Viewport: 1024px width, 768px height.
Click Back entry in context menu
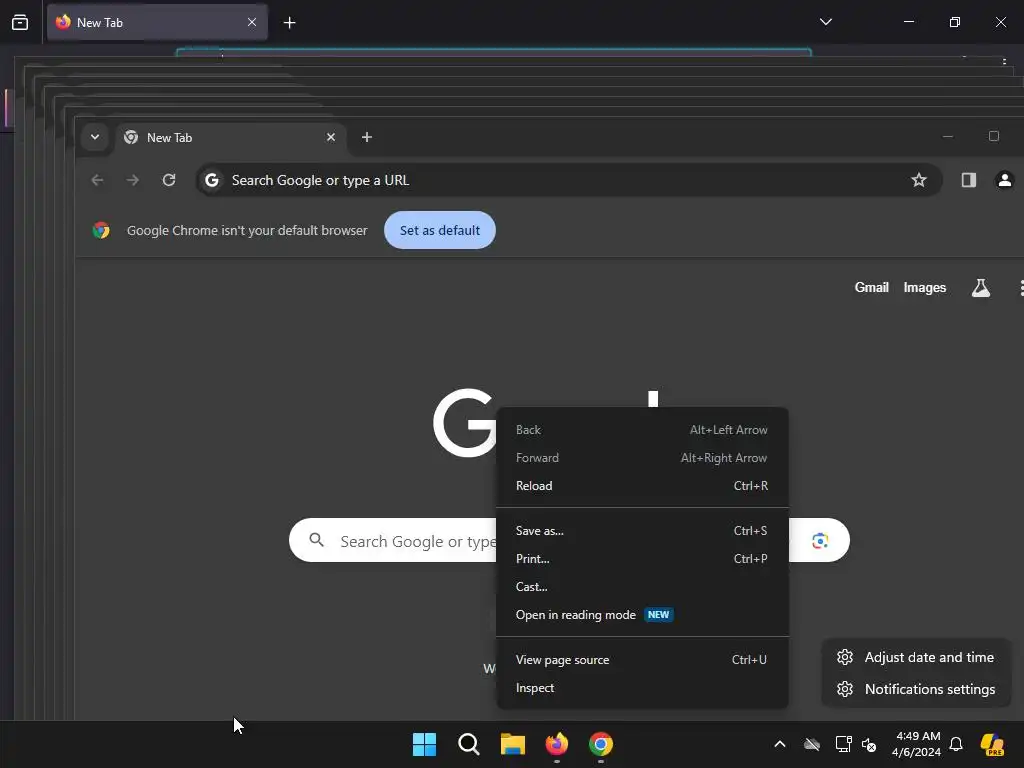click(x=642, y=430)
